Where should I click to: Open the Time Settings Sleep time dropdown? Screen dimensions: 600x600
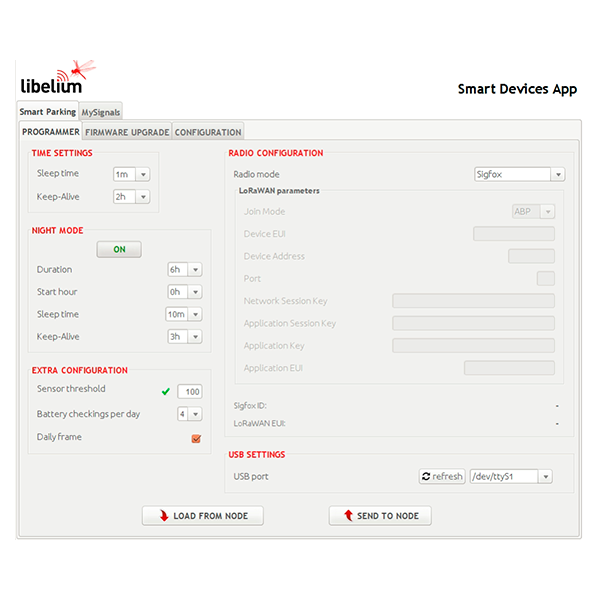(x=131, y=174)
